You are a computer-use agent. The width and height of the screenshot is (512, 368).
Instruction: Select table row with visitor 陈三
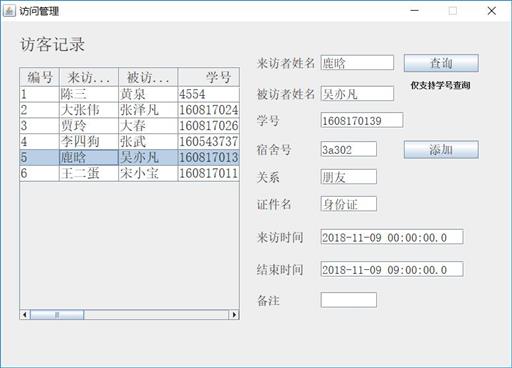tap(130, 94)
